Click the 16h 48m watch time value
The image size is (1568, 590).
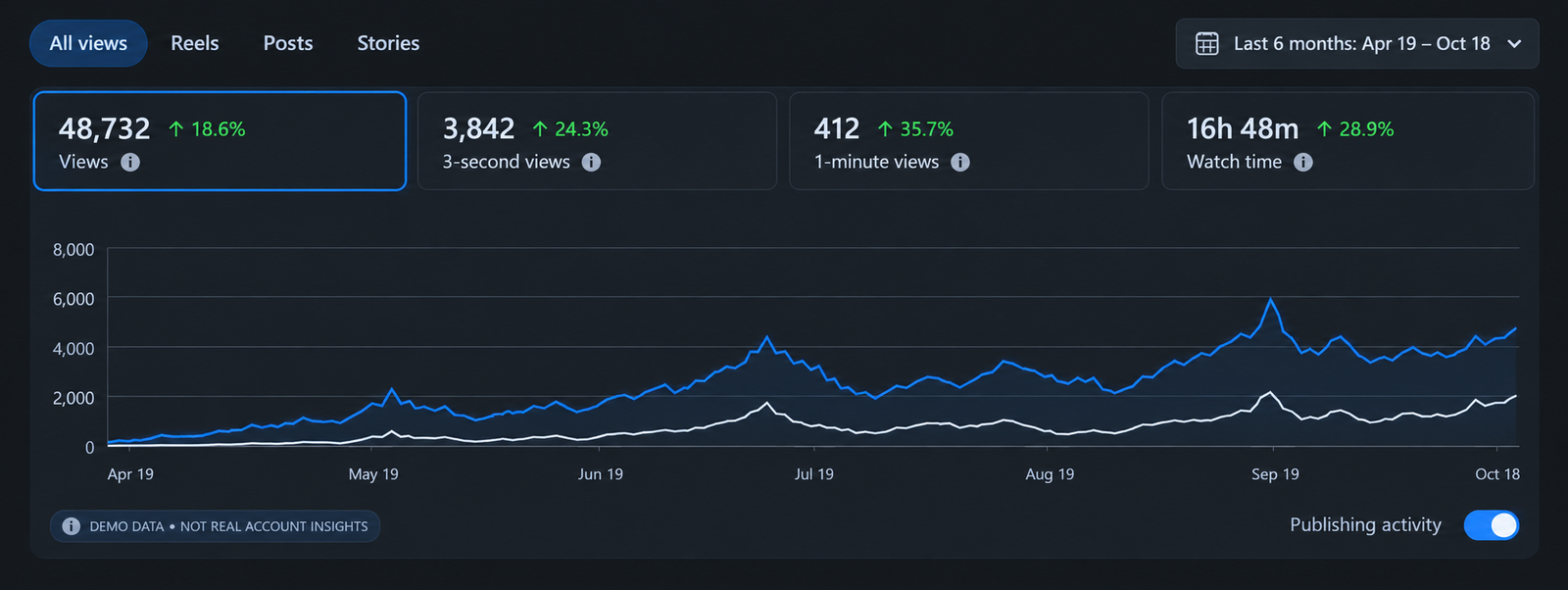[1243, 128]
